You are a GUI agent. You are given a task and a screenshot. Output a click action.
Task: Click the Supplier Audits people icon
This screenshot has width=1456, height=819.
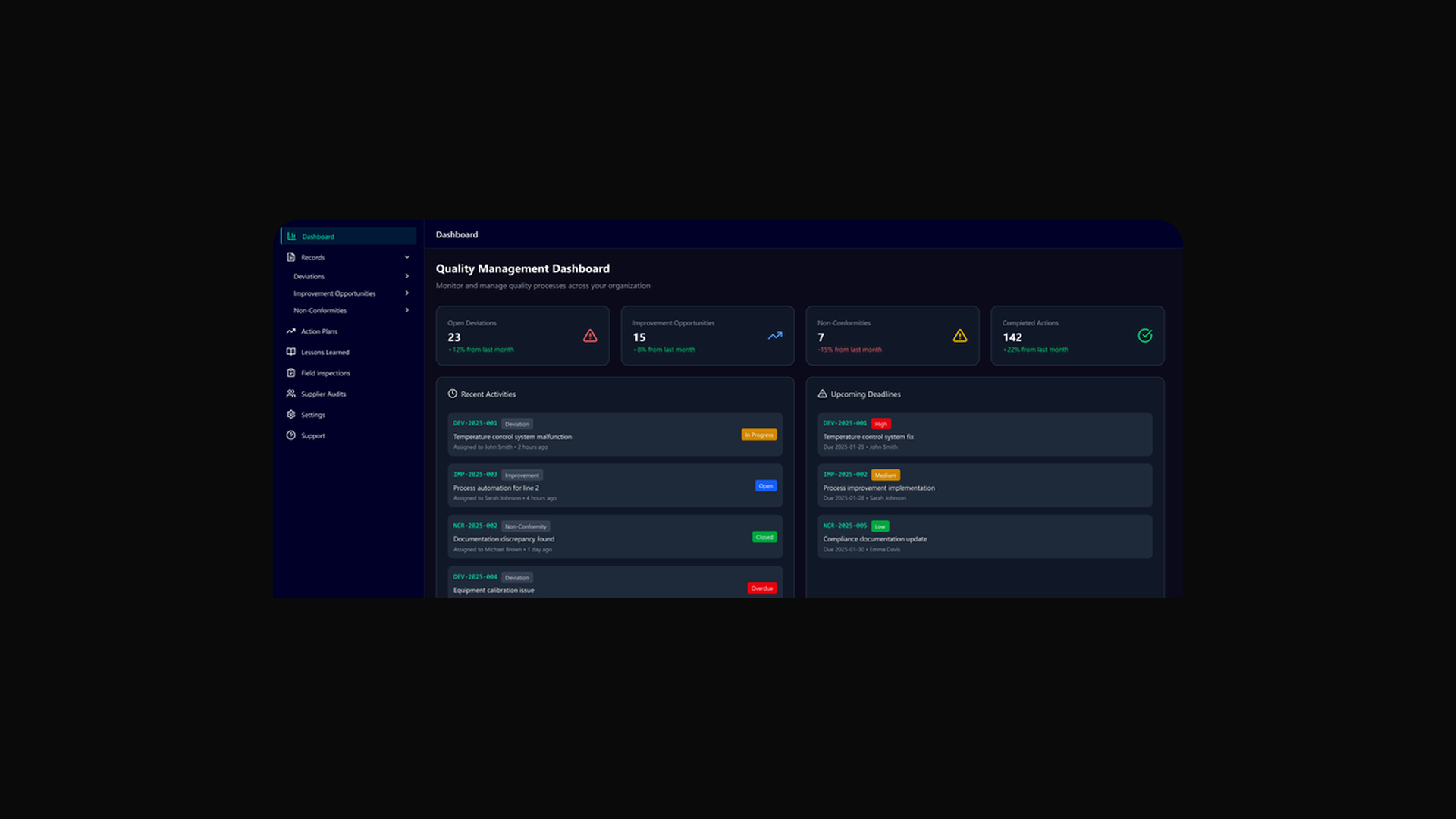pyautogui.click(x=291, y=394)
